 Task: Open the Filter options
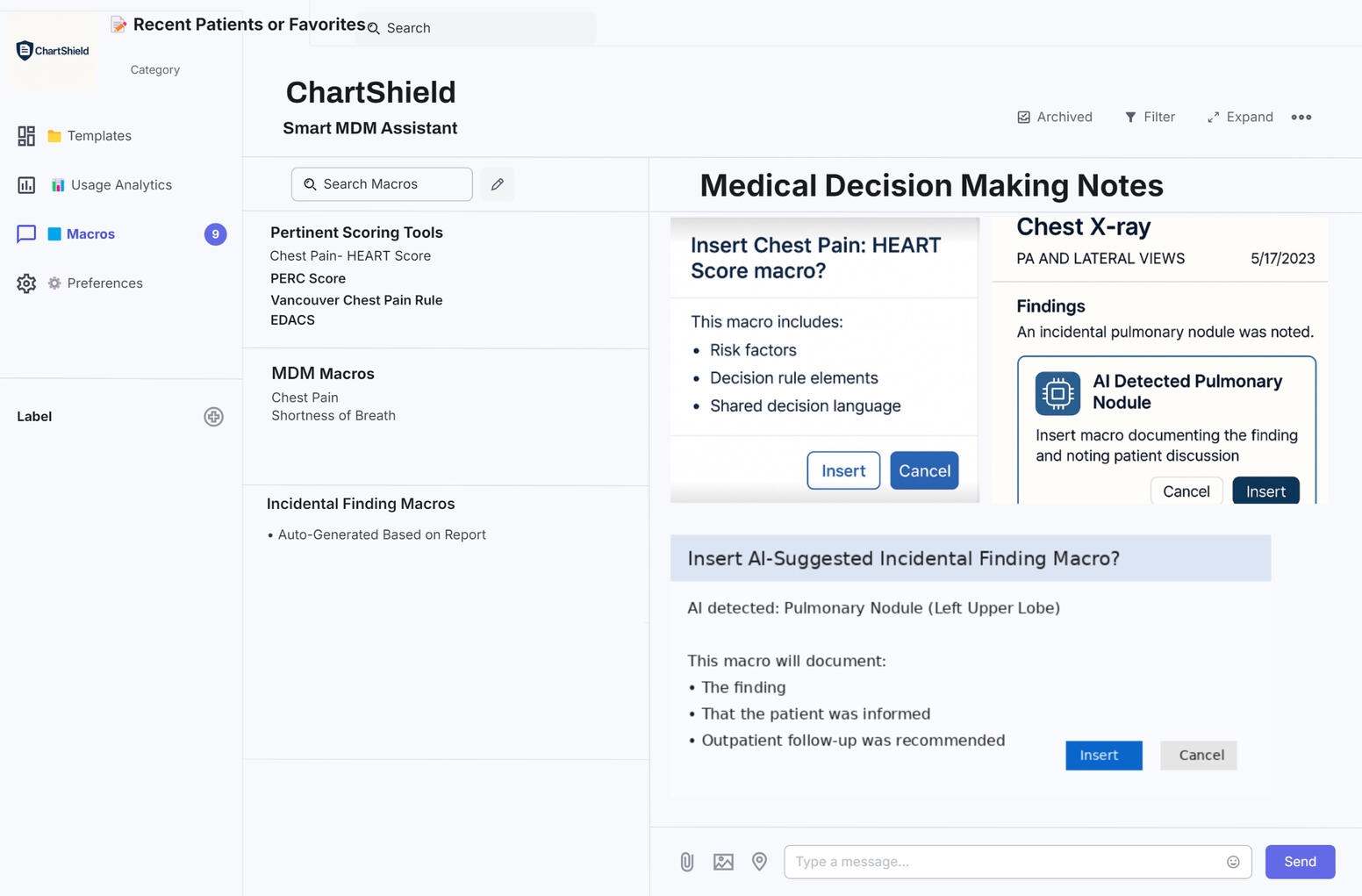1150,117
